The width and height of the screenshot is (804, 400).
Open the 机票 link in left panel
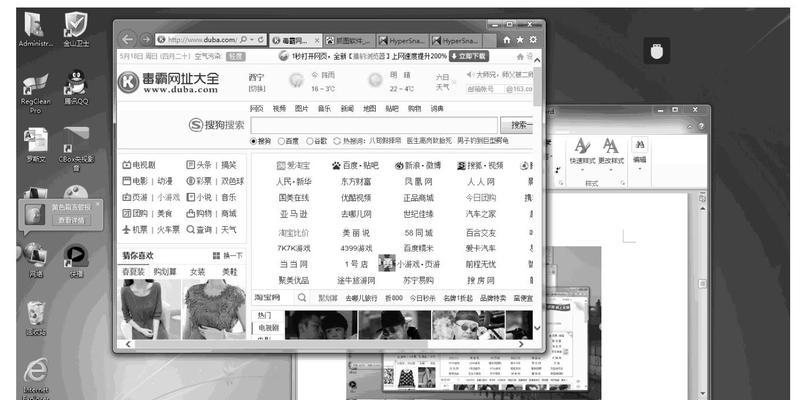136,230
